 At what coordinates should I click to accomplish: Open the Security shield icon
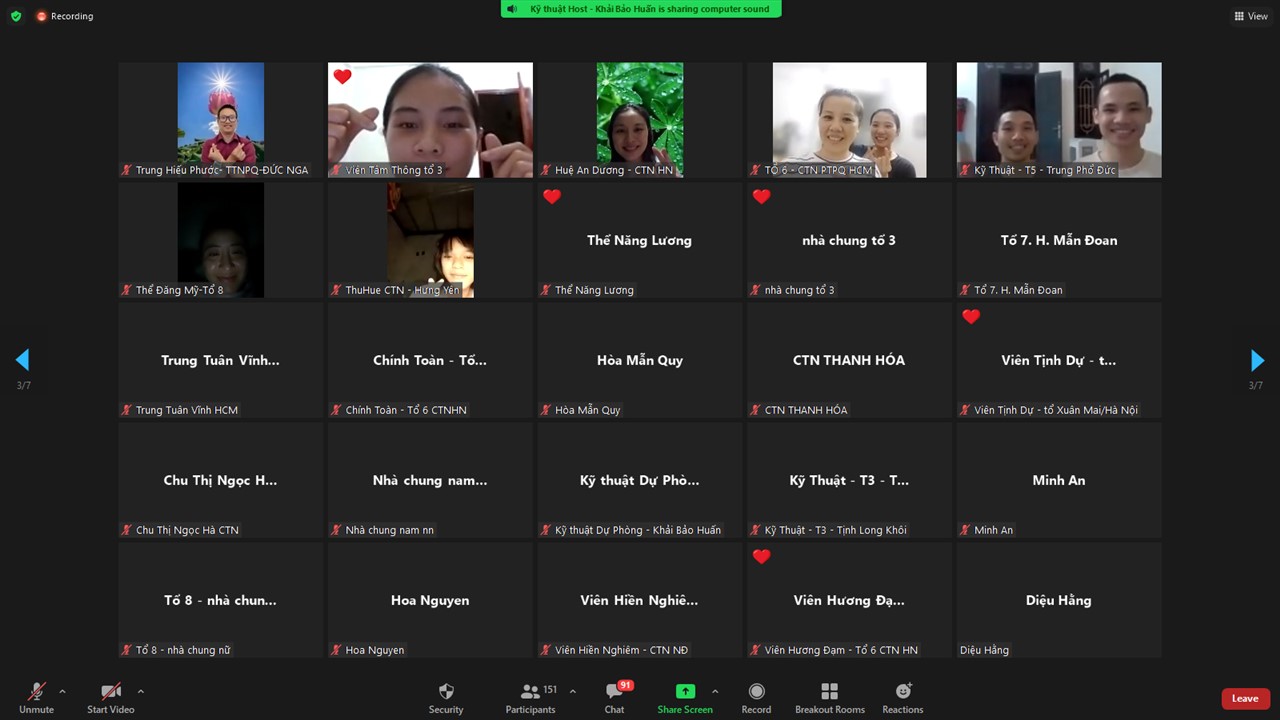click(446, 691)
